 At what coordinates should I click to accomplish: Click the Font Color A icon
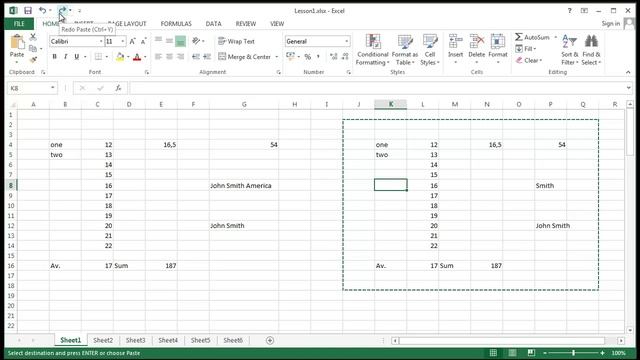(x=137, y=57)
